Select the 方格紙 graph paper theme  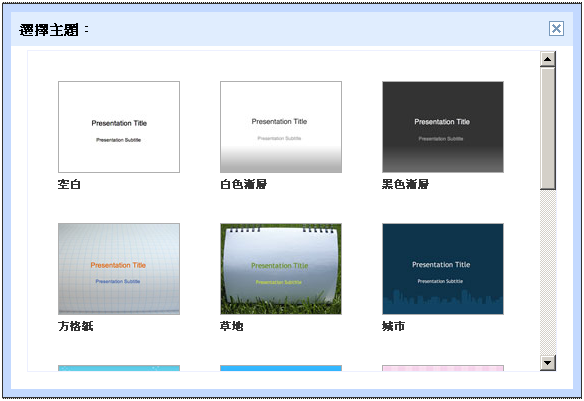[x=119, y=269]
